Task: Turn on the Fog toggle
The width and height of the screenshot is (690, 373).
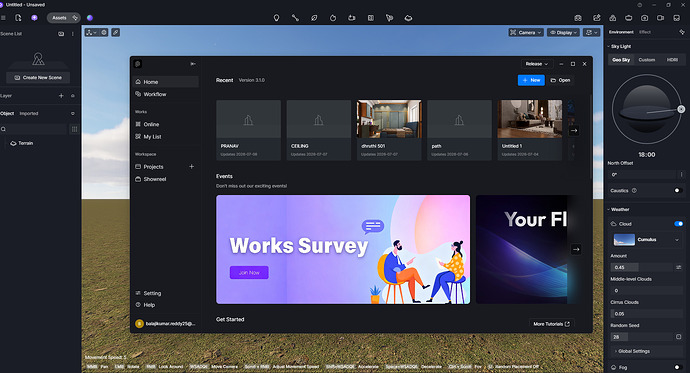Action: pos(678,367)
